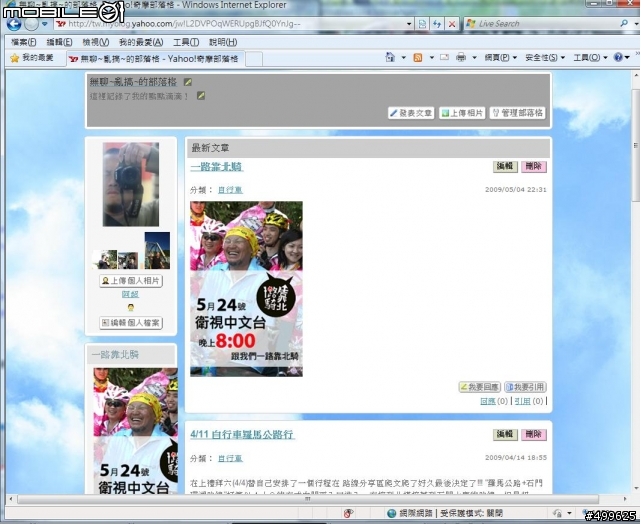Click the blue Help question mark icon
Image resolution: width=641 pixels, height=524 pixels.
[618, 57]
